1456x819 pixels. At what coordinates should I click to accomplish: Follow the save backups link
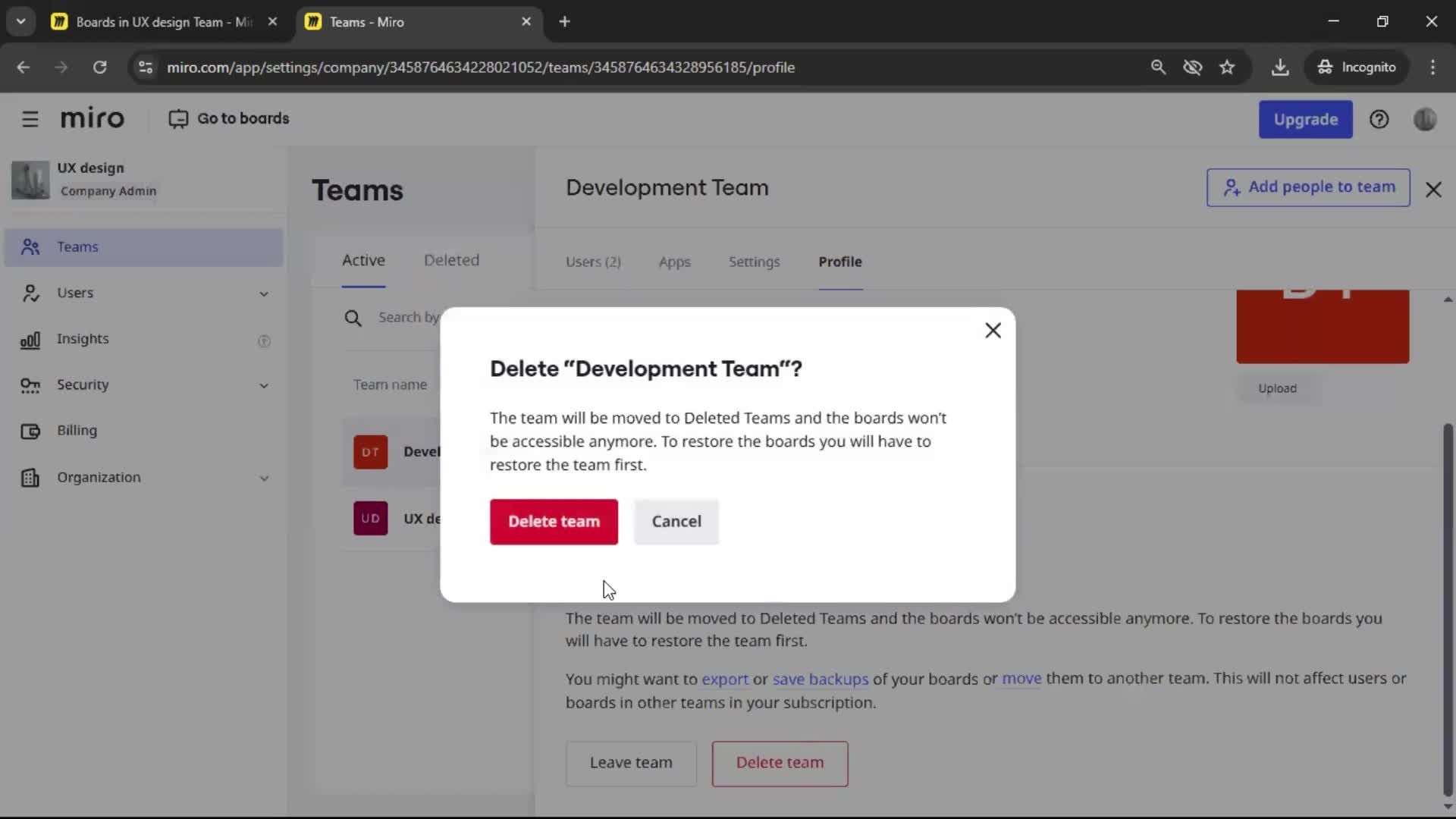(x=820, y=679)
